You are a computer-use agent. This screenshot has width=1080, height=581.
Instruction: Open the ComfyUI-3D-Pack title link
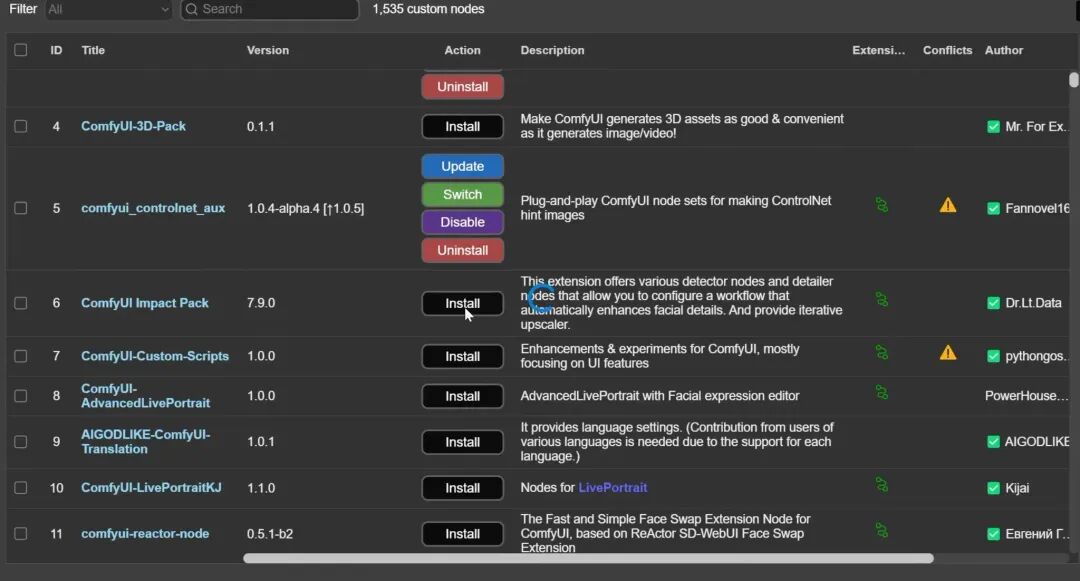134,126
